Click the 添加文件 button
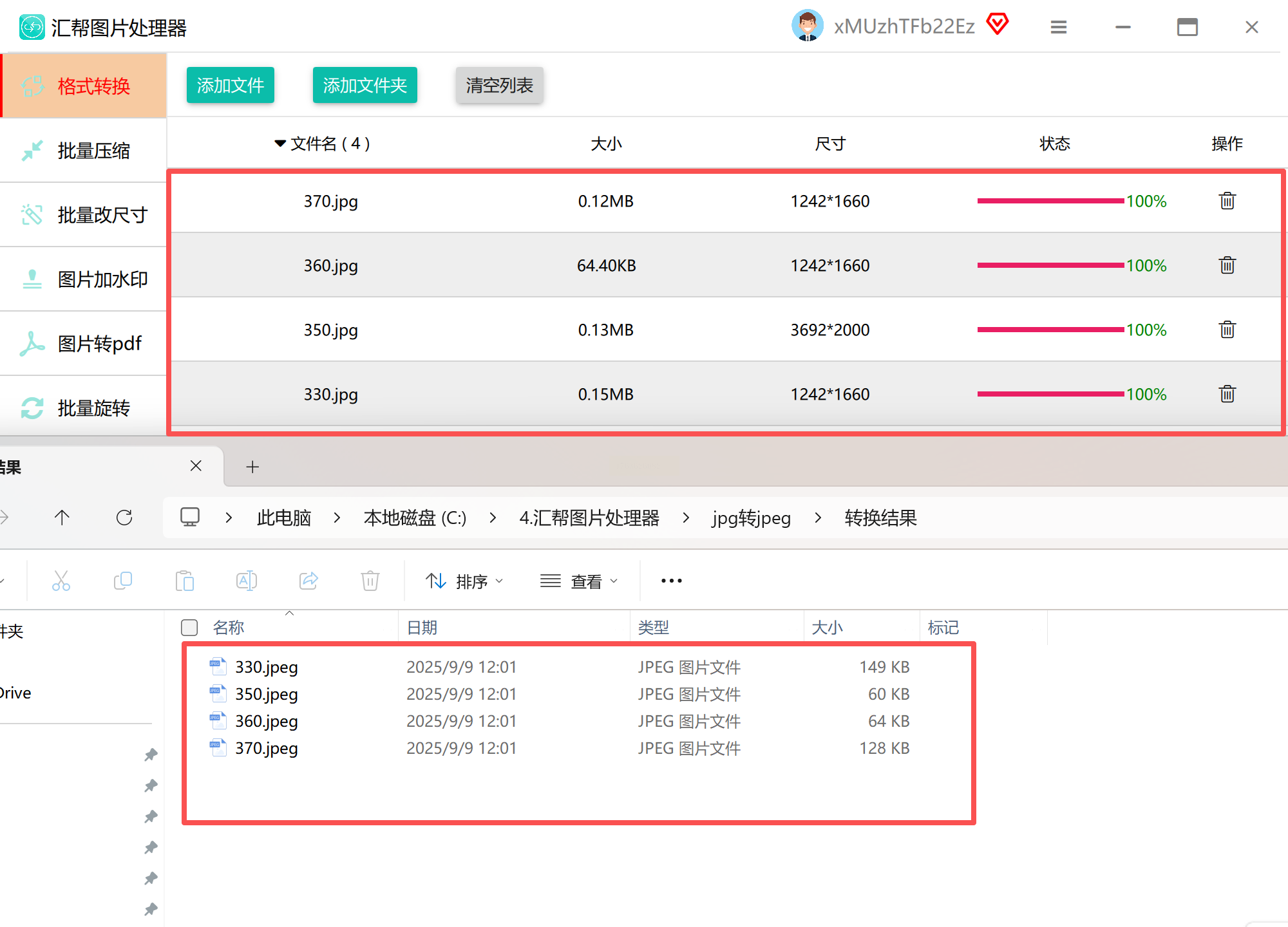The image size is (1288, 927). 230,85
